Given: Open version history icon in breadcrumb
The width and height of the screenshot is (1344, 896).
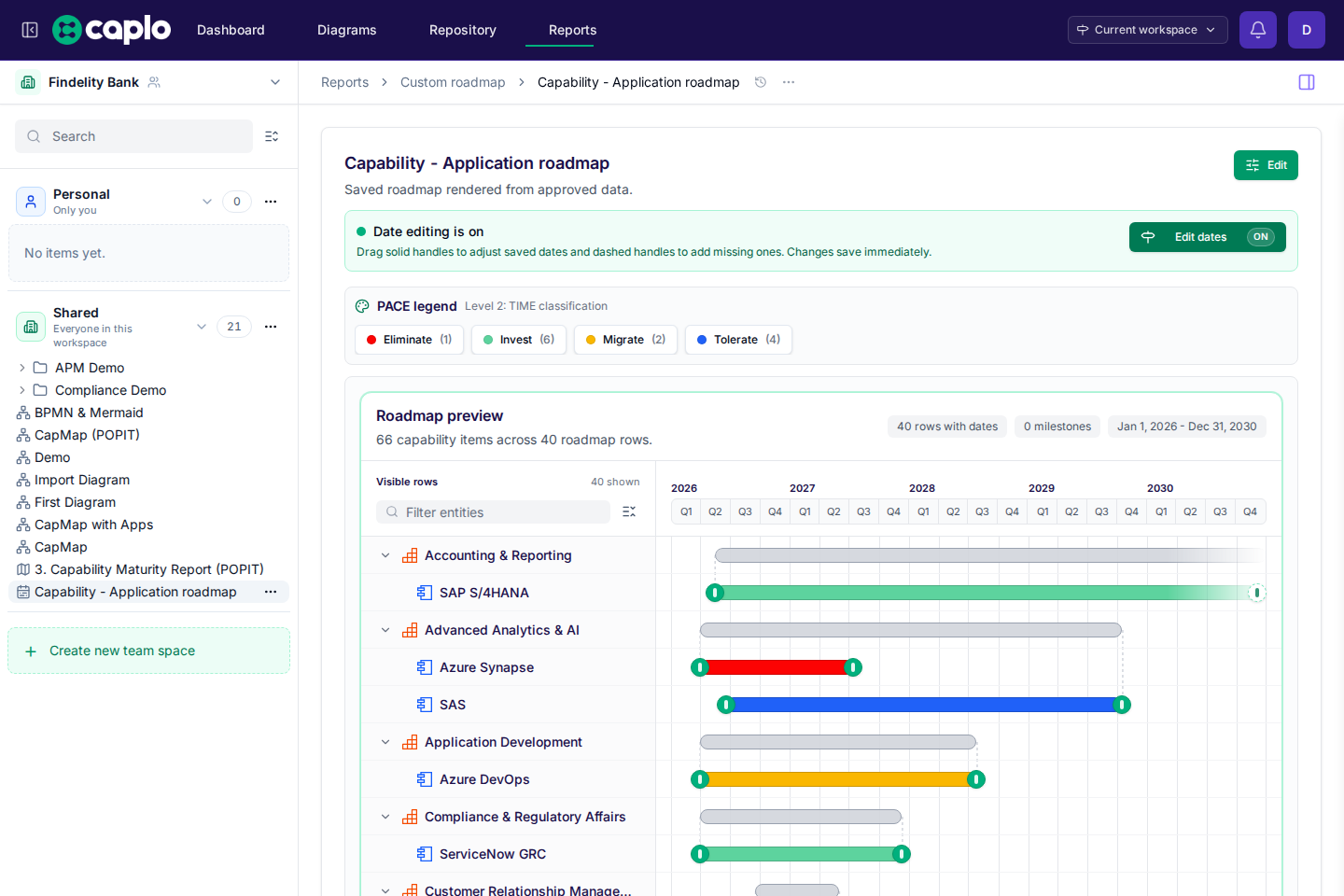Looking at the screenshot, I should [761, 82].
